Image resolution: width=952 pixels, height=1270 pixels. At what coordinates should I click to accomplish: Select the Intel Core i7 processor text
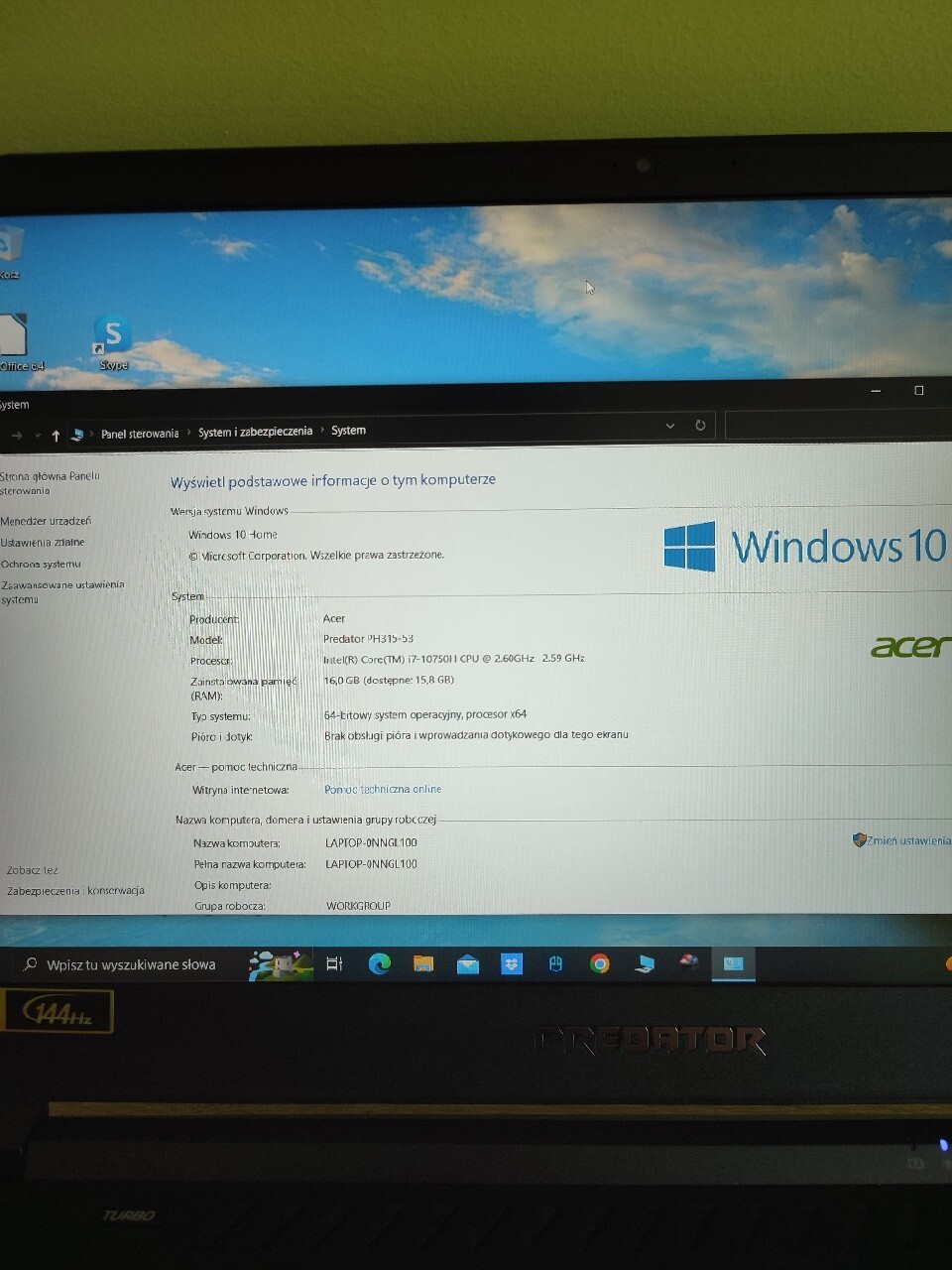tap(453, 659)
